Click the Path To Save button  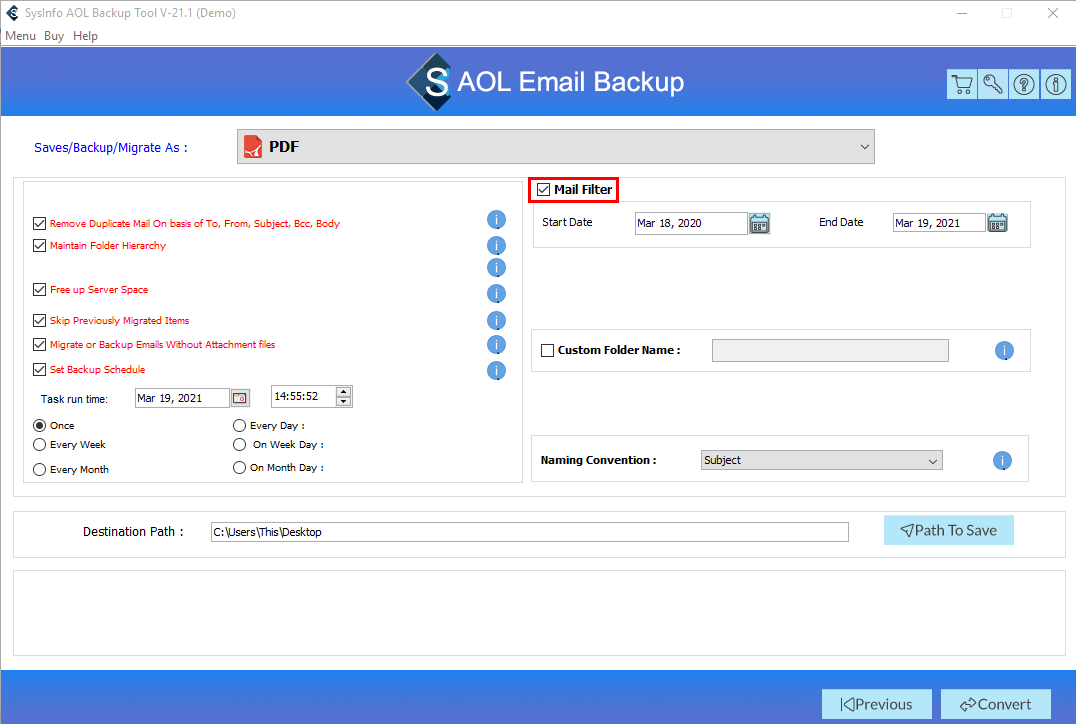tap(948, 531)
